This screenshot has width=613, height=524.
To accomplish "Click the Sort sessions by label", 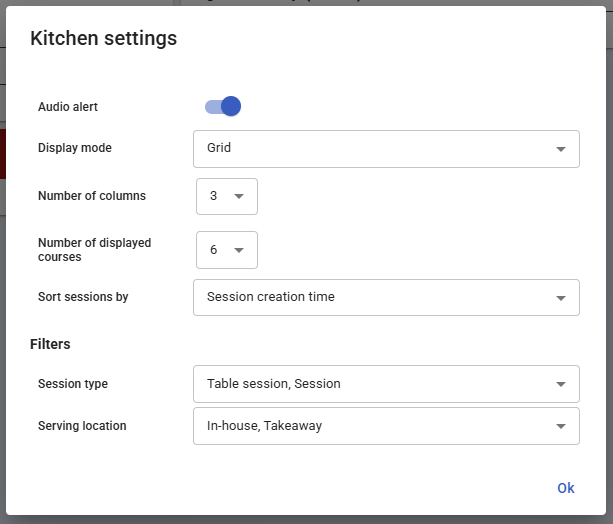I will pos(83,297).
